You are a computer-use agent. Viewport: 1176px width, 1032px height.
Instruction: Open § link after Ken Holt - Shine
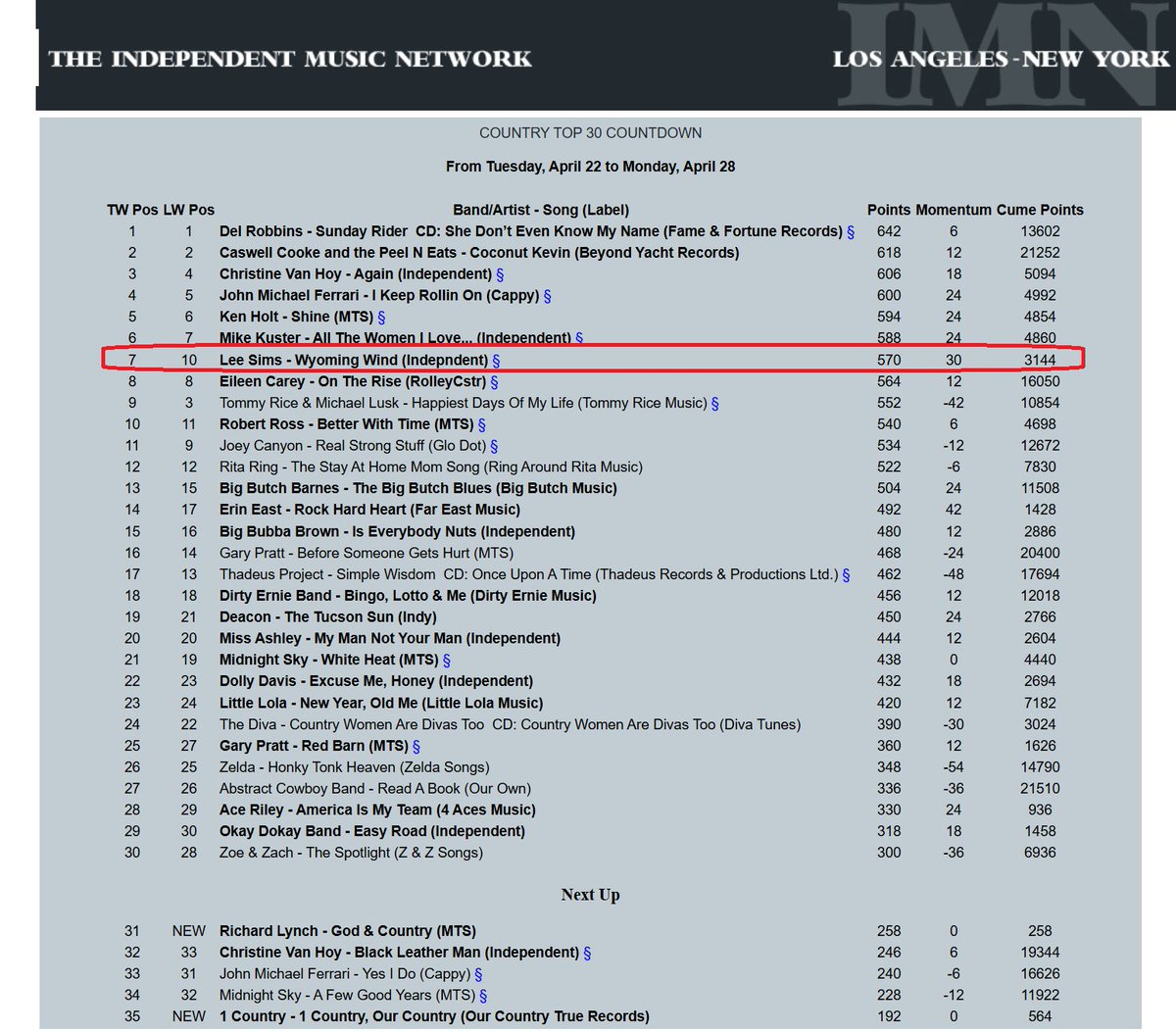(x=381, y=318)
